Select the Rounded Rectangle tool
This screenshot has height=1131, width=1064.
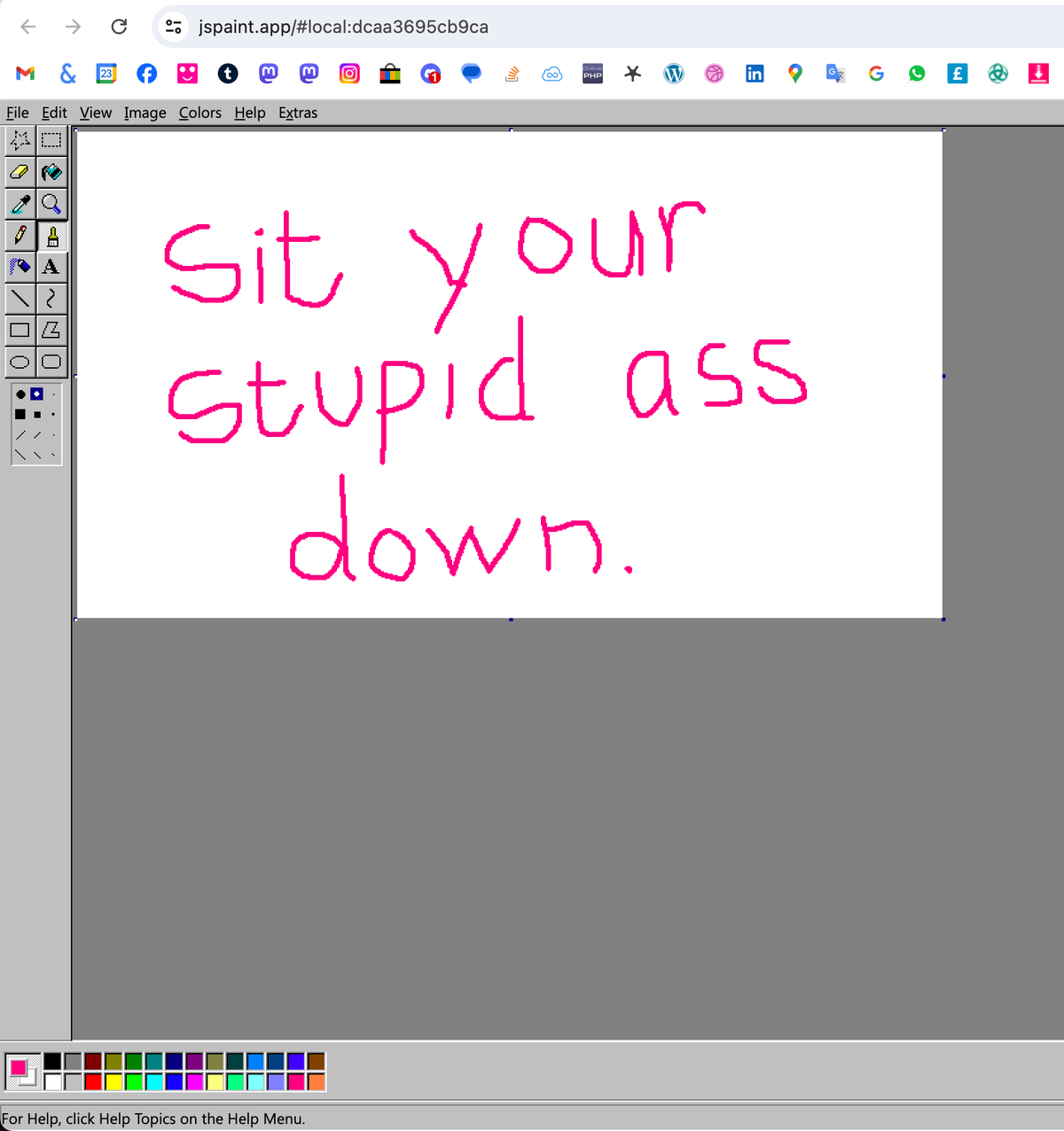(51, 362)
